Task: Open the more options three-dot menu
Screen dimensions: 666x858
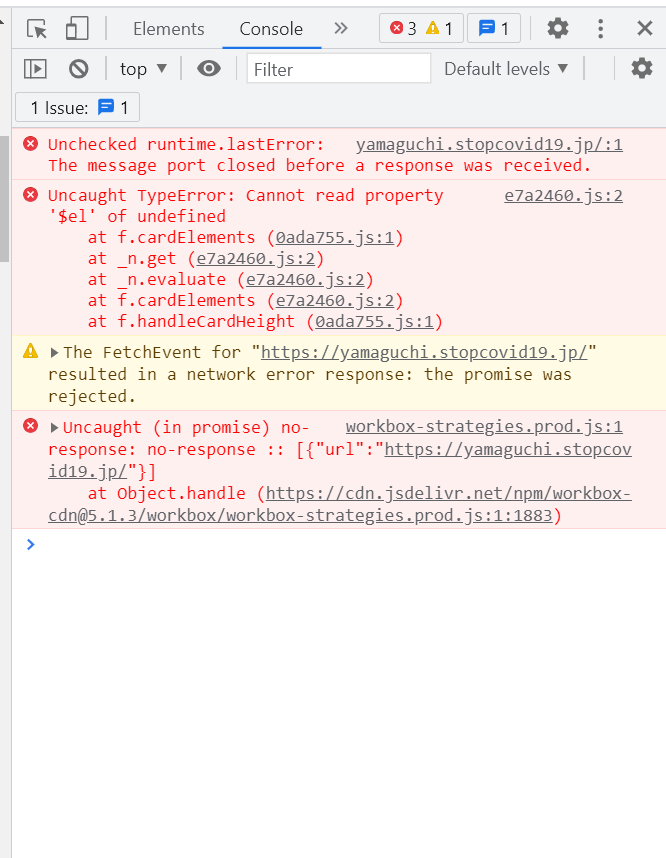Action: [x=599, y=29]
